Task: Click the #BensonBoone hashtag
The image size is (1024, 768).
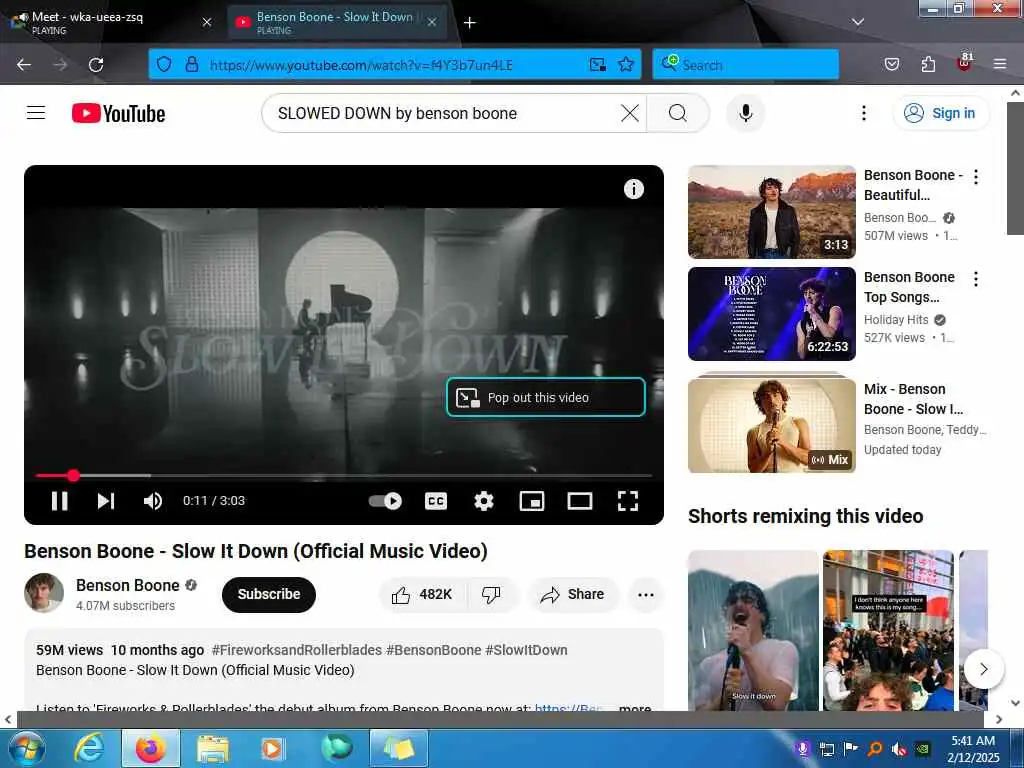Action: coord(434,650)
